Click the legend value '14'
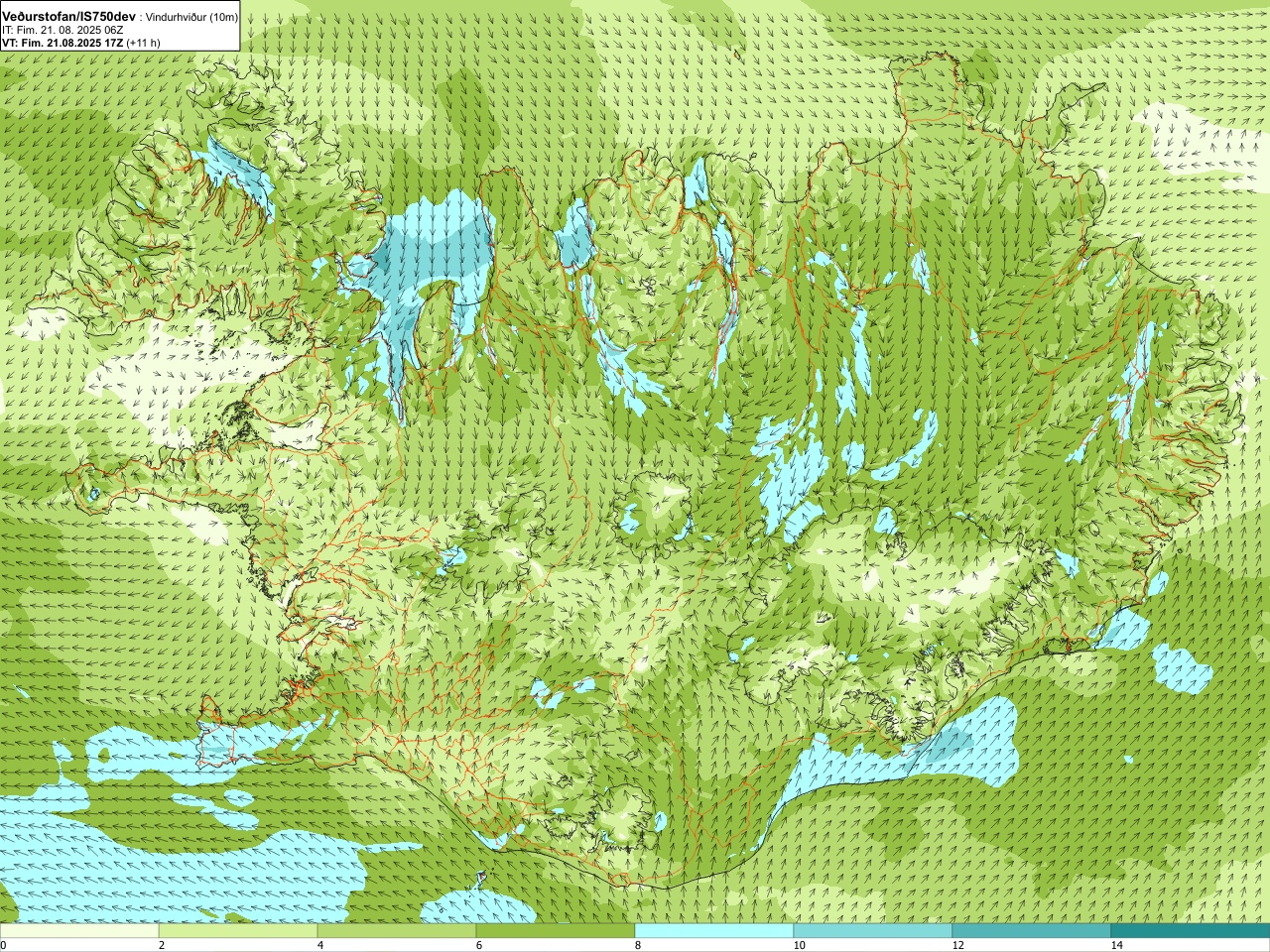1270x952 pixels. click(1116, 945)
